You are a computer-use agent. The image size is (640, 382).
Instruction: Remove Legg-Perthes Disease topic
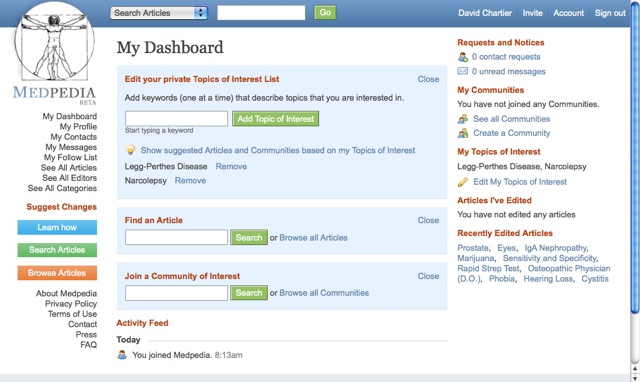tap(231, 167)
